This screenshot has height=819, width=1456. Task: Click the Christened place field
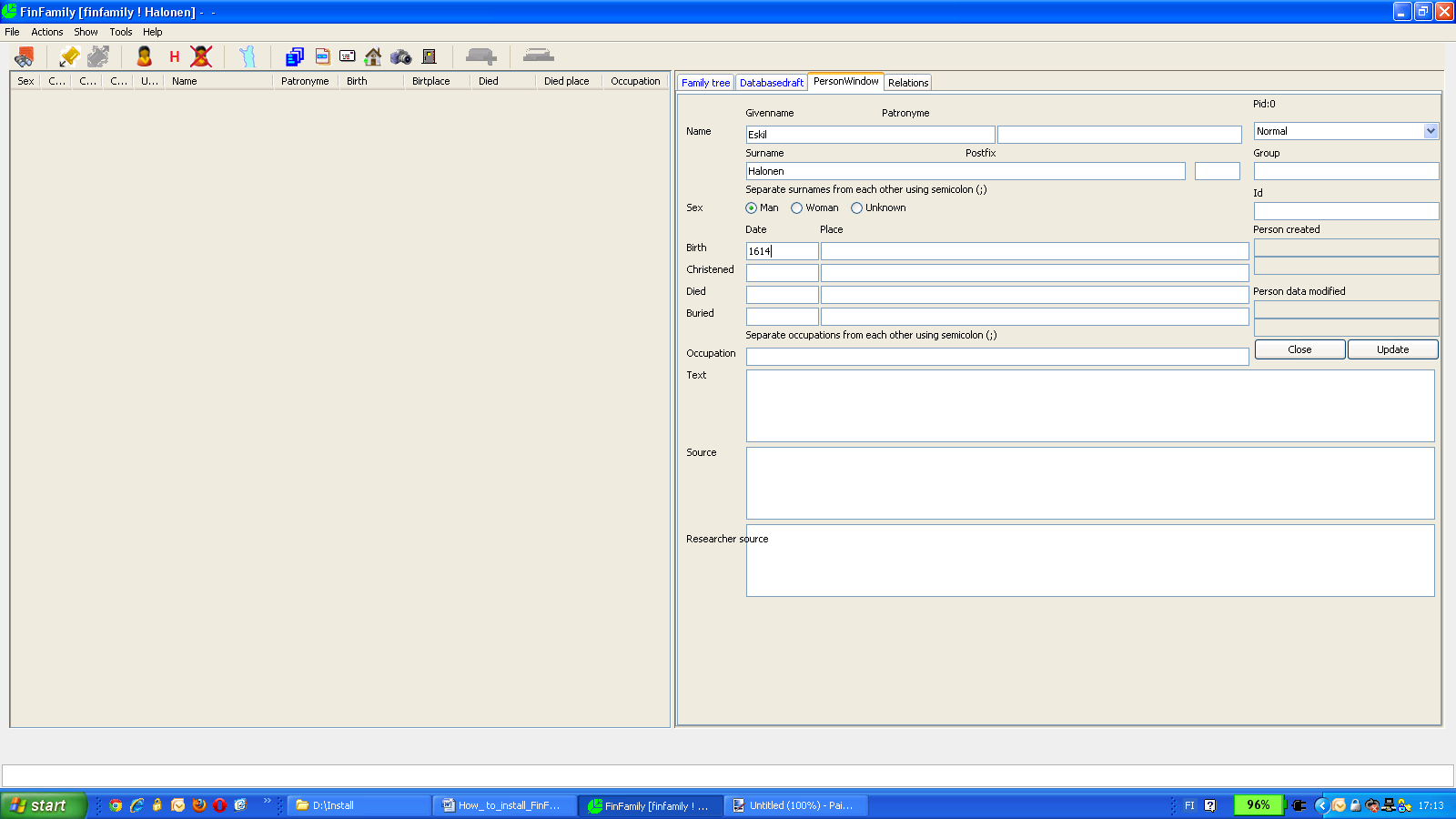tap(1035, 273)
